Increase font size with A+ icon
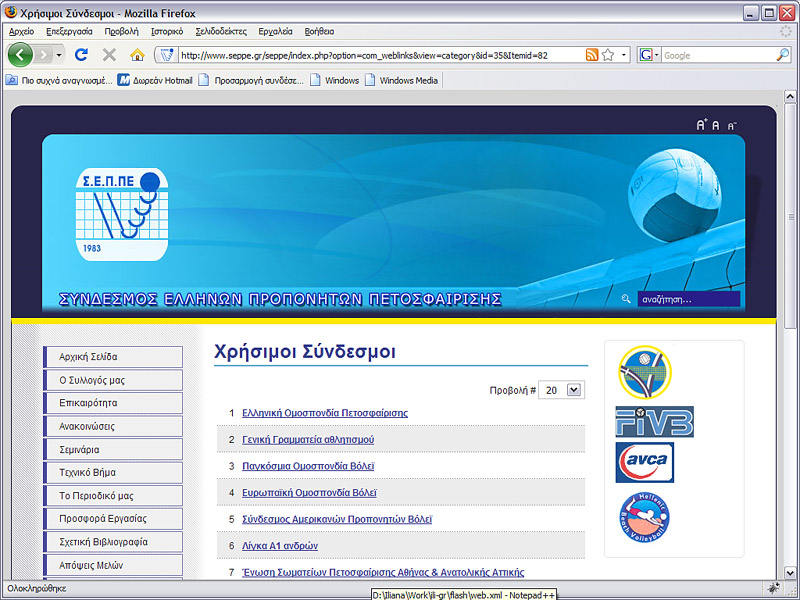Image resolution: width=800 pixels, height=600 pixels. point(702,125)
